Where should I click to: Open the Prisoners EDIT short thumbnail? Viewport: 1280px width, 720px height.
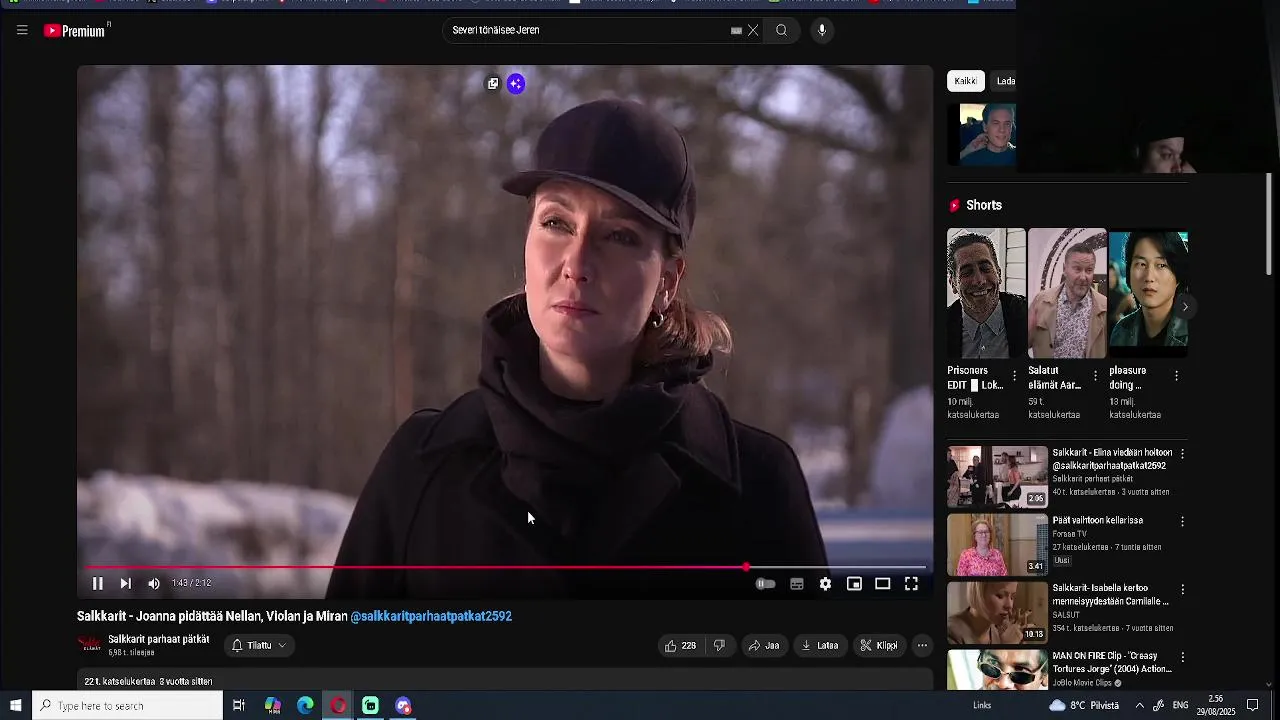(x=986, y=293)
